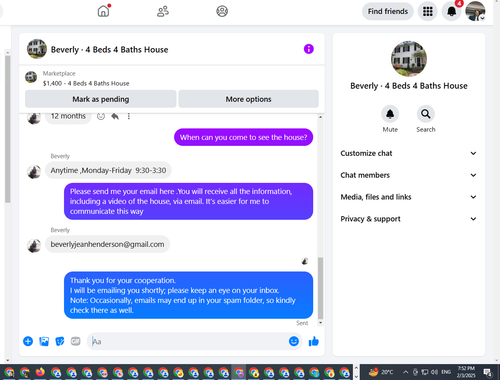Open the Groups icon in top navigation
500x380 pixels.
click(x=222, y=11)
